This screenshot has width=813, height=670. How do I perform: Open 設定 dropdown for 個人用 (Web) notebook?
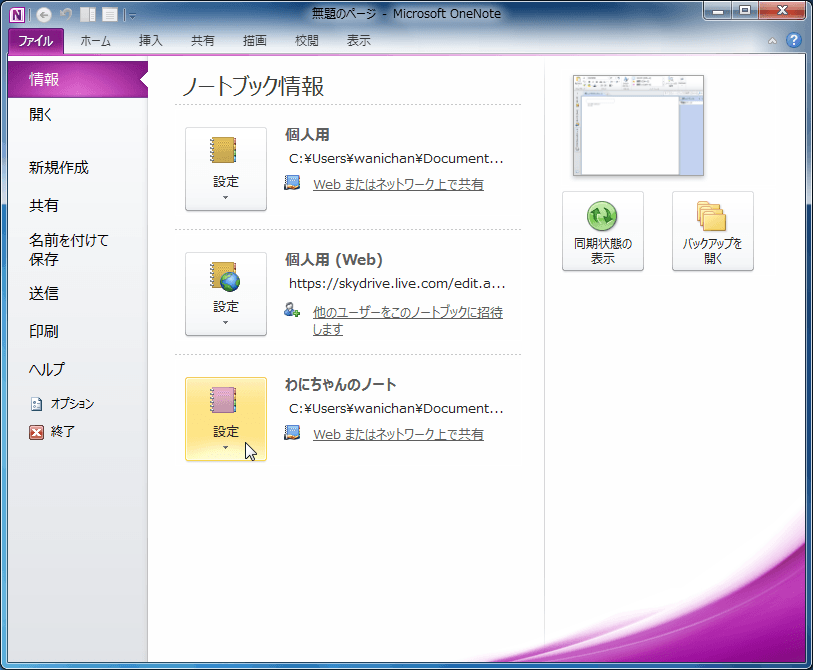(226, 294)
